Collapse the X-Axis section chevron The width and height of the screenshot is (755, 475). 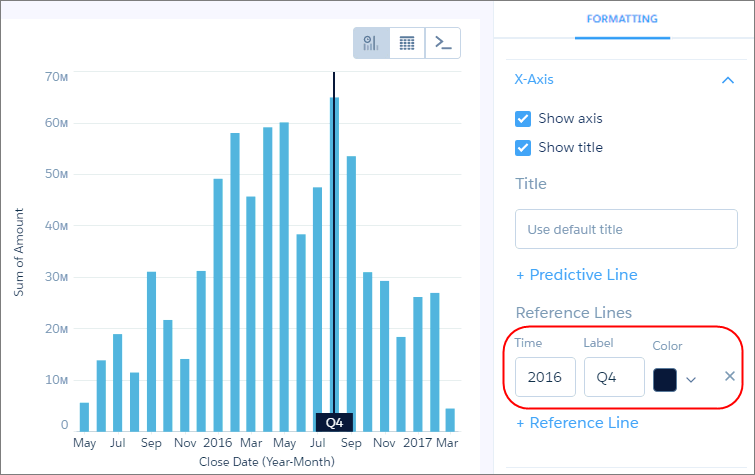727,80
